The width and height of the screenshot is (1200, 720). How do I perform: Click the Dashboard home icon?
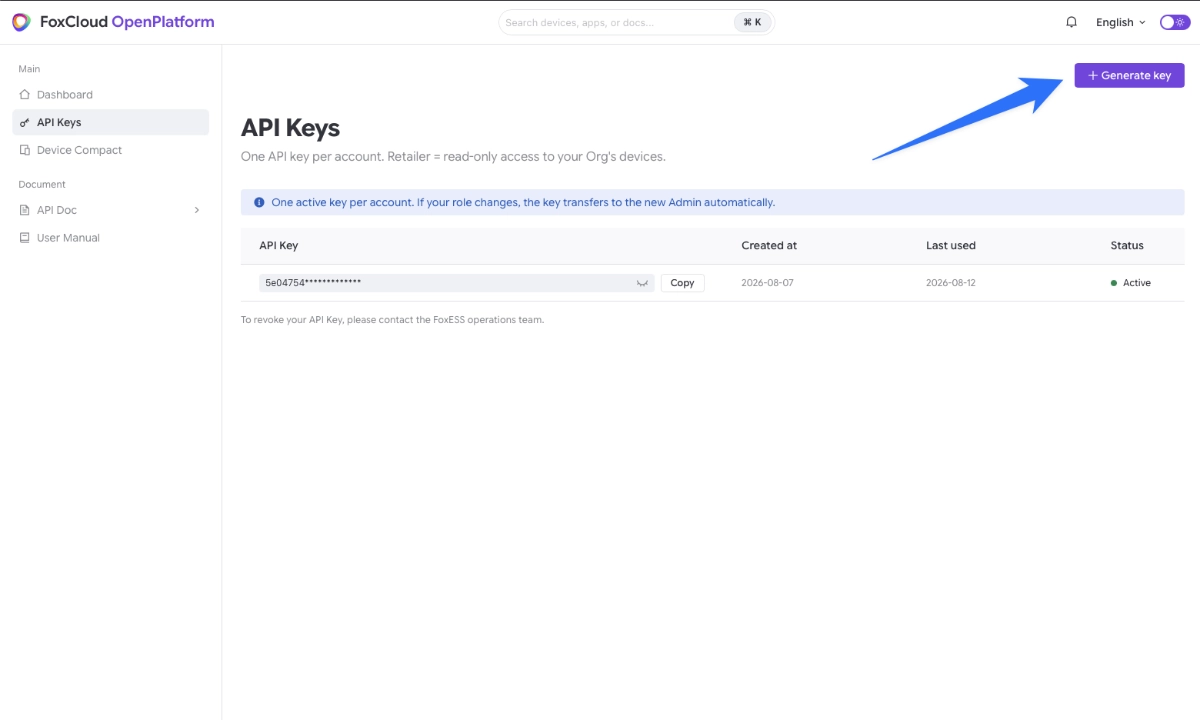[x=25, y=94]
